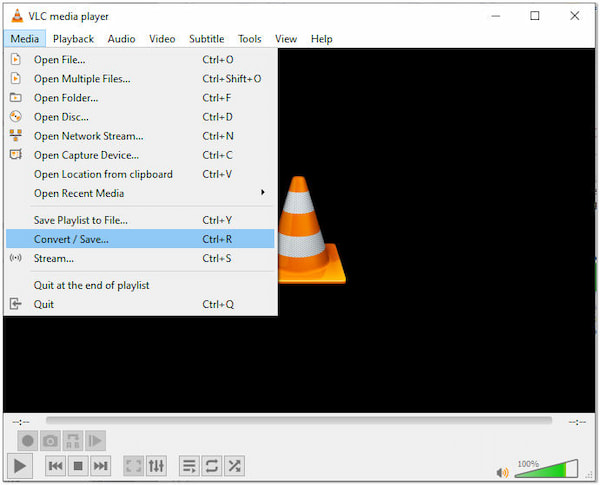The height and width of the screenshot is (485, 600).
Task: Open the Audio menu
Action: coord(121,39)
